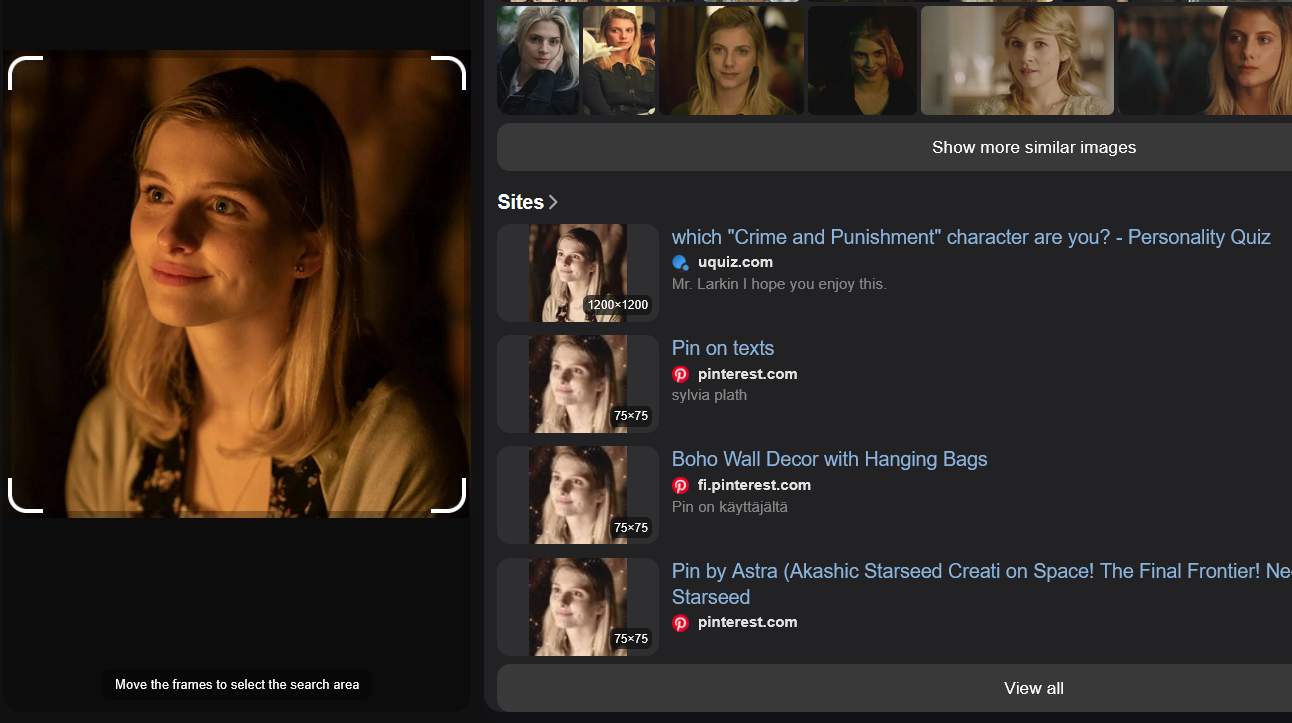Open thumbnail beside 'Pin on texts'
This screenshot has height=723, width=1292.
(x=578, y=384)
